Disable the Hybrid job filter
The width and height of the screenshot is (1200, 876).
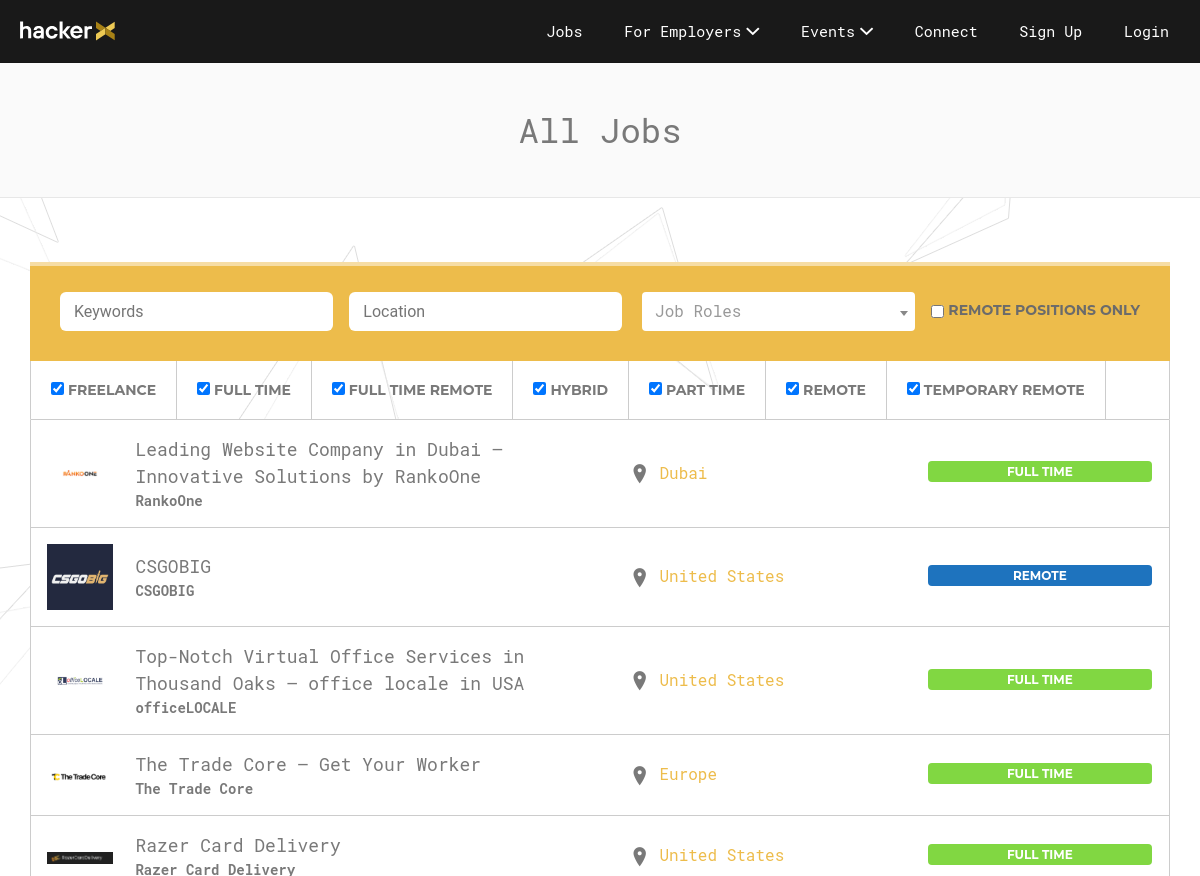coord(539,389)
